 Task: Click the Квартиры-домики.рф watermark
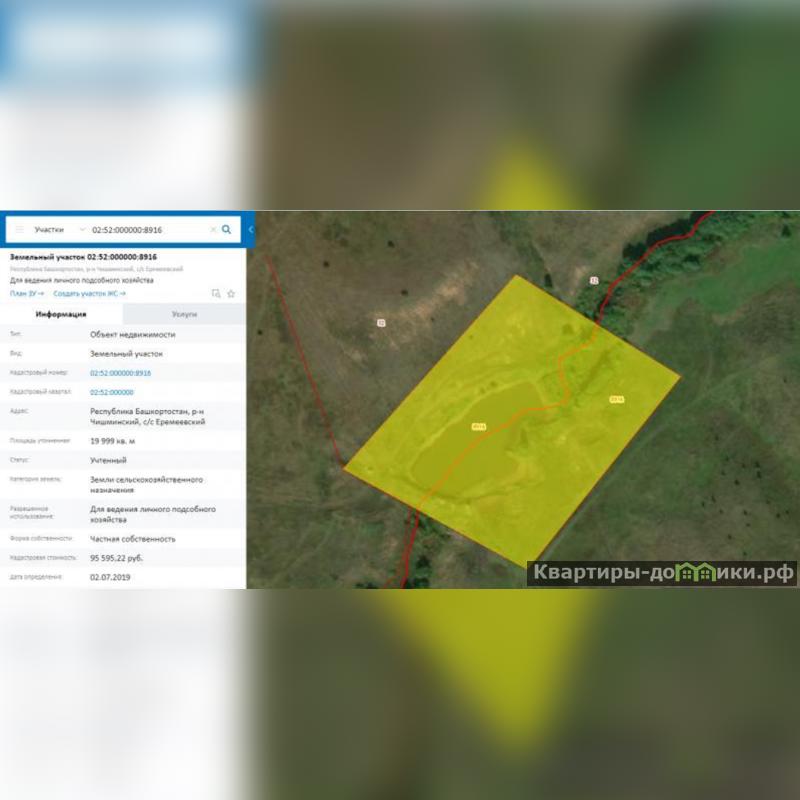[x=663, y=573]
